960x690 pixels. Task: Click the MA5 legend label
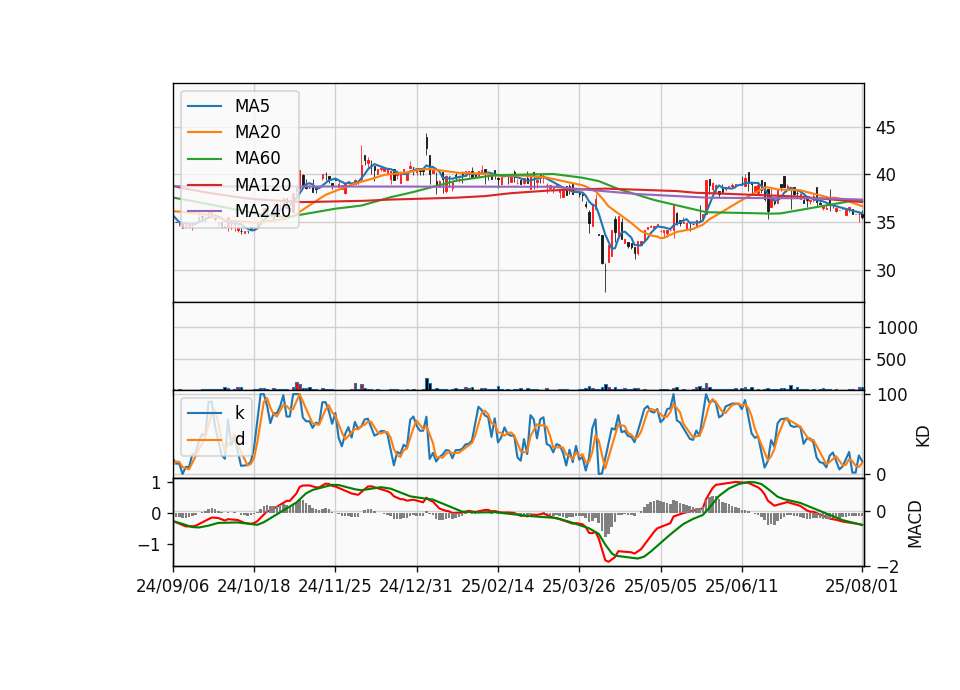pos(252,106)
